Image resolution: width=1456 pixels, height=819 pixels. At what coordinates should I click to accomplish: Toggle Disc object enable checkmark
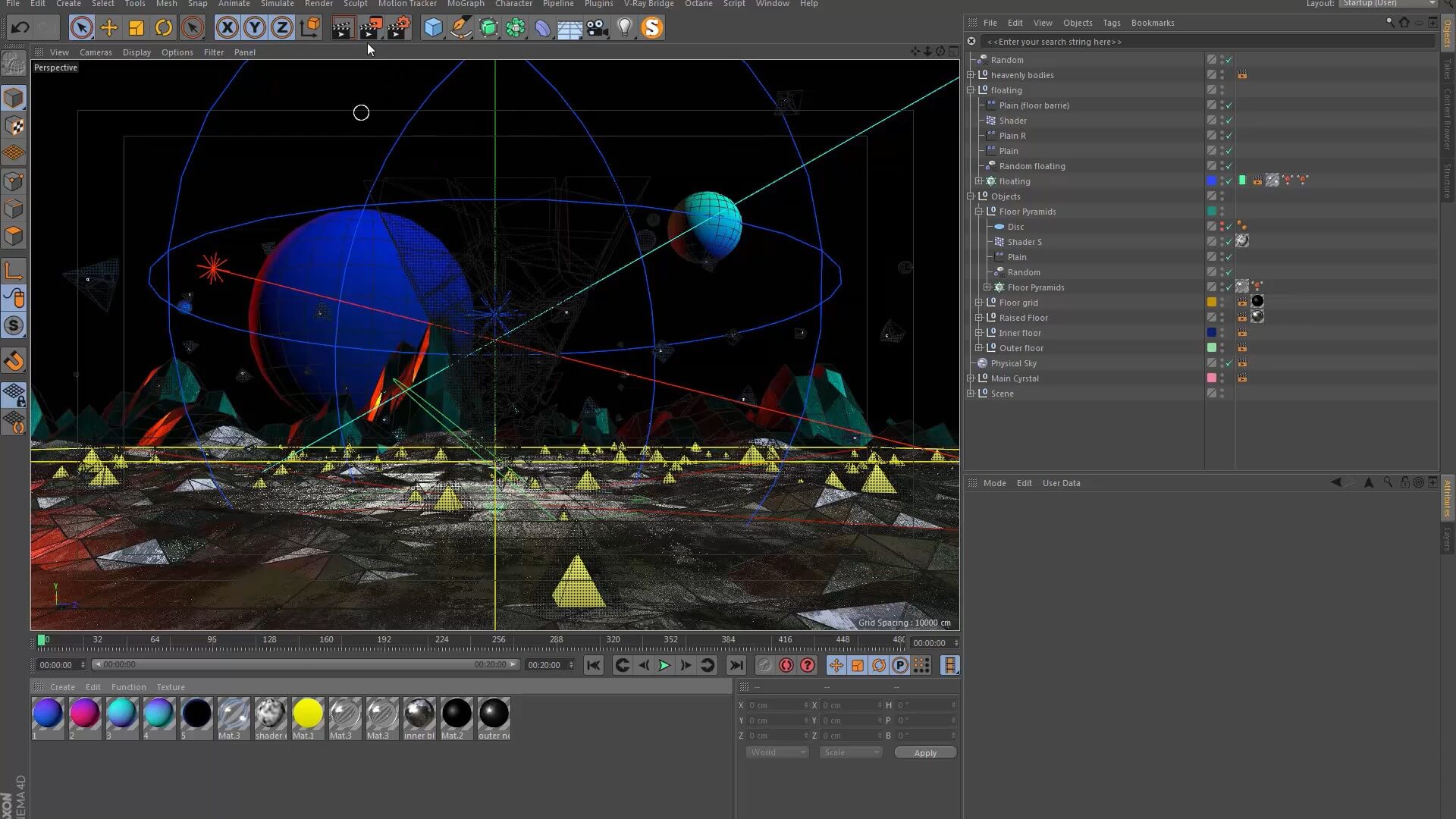(x=1229, y=227)
